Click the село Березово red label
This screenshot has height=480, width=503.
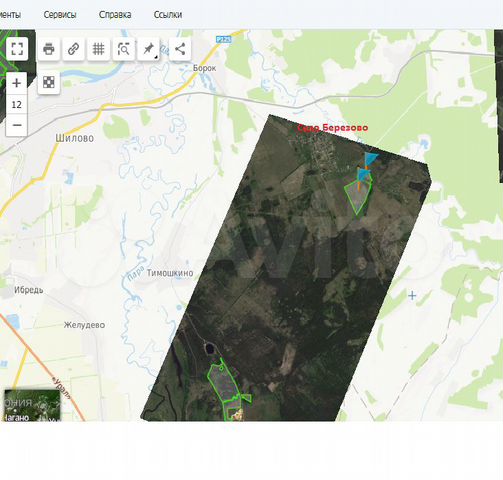tap(333, 128)
